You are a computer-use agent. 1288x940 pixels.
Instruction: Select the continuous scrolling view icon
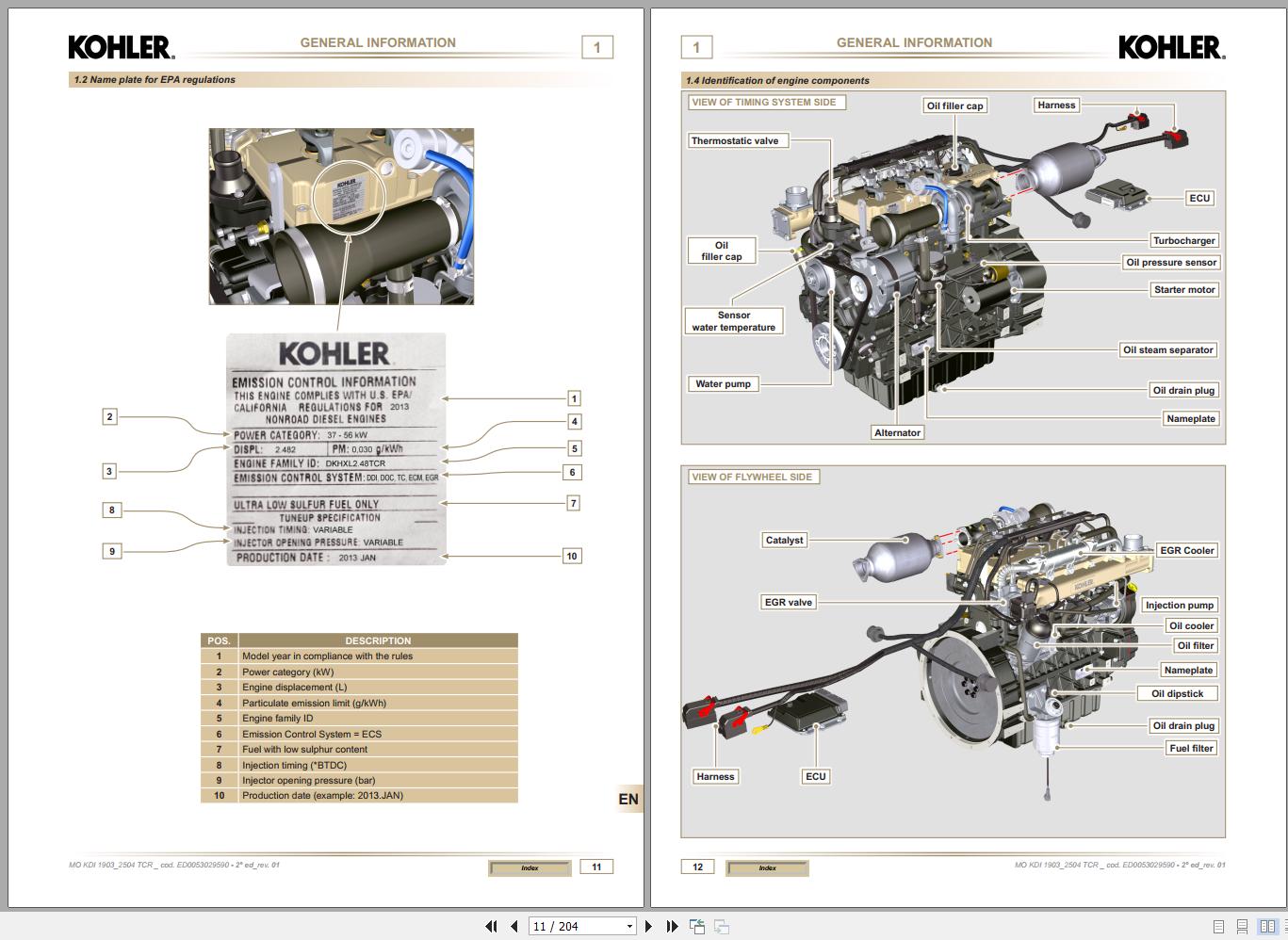tap(1242, 927)
